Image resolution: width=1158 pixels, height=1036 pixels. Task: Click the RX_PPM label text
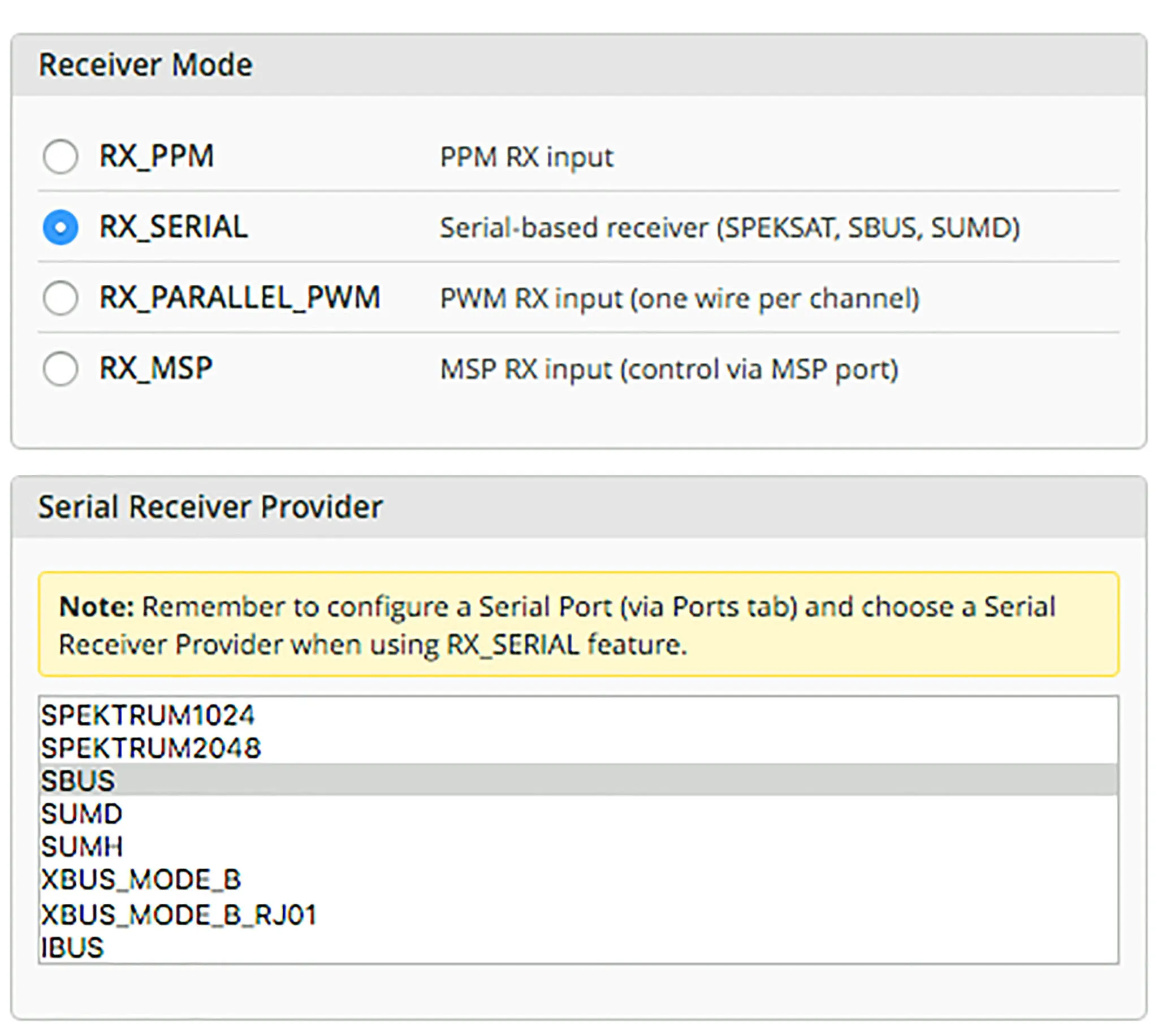tap(157, 156)
